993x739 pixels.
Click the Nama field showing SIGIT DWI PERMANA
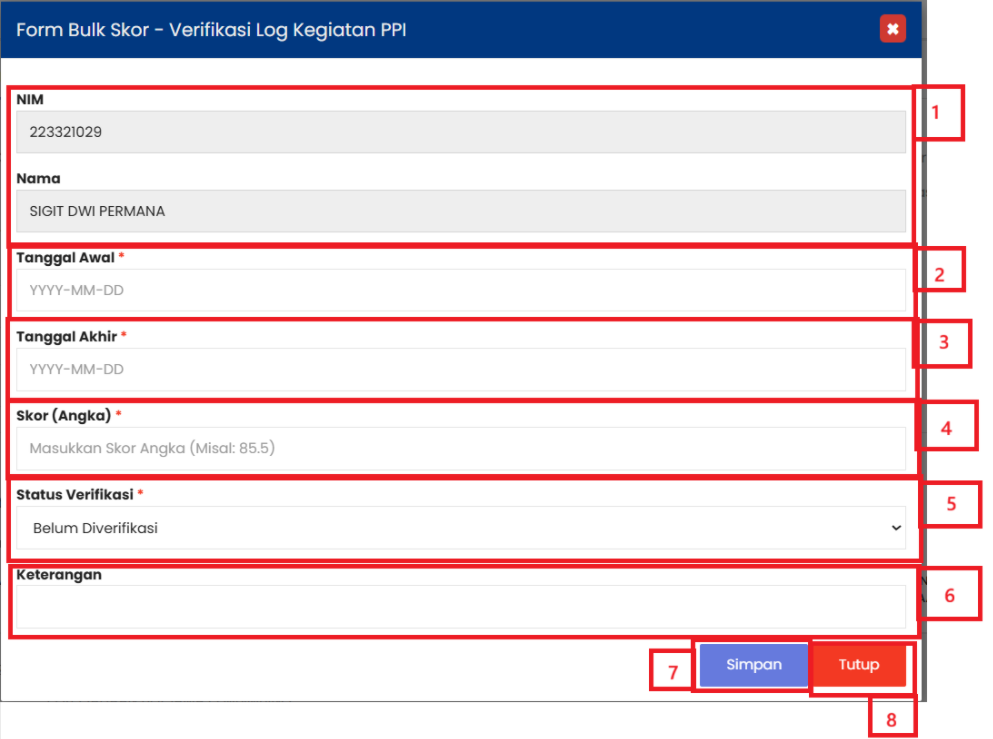tap(460, 211)
